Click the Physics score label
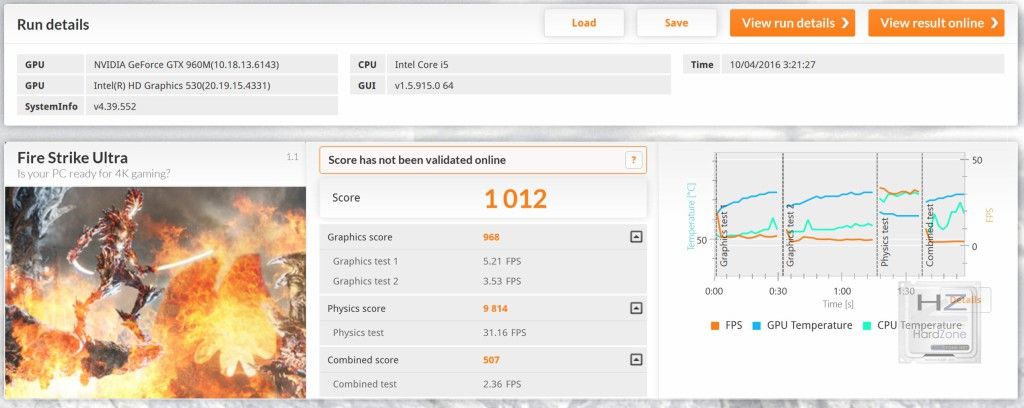The height and width of the screenshot is (408, 1024). coord(357,308)
